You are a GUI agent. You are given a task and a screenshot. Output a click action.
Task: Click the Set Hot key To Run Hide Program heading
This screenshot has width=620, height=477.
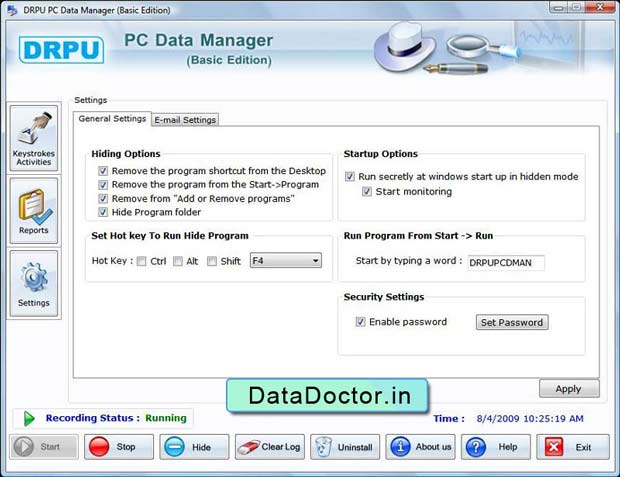170,236
